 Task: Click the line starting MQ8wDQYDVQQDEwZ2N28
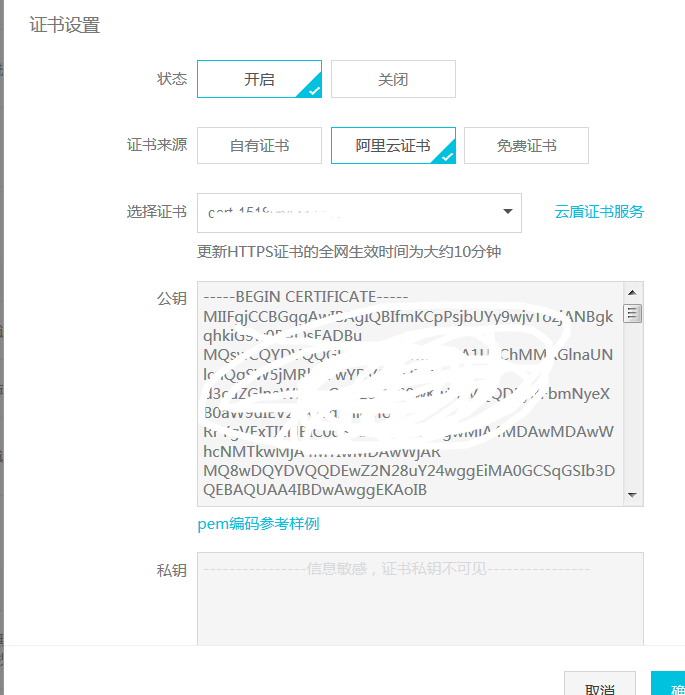pos(409,471)
